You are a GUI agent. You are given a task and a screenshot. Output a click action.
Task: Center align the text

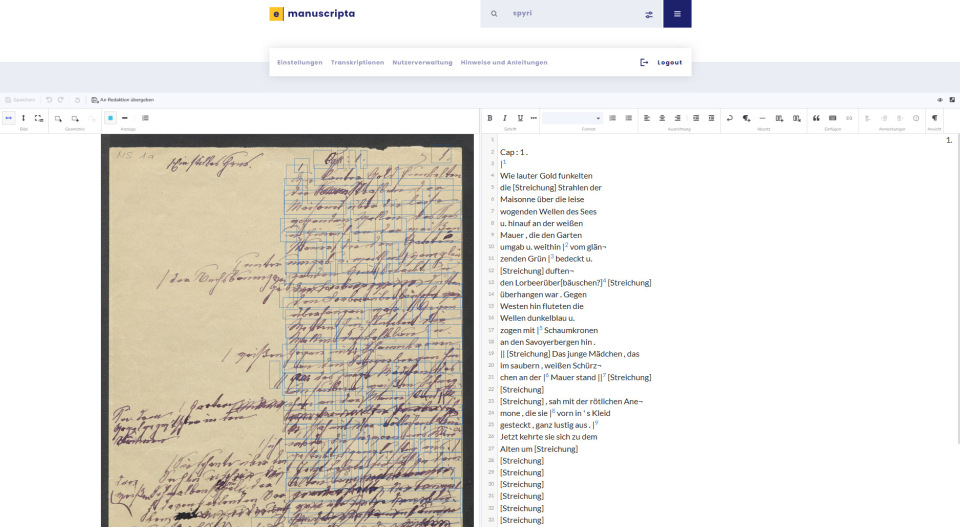pyautogui.click(x=662, y=118)
